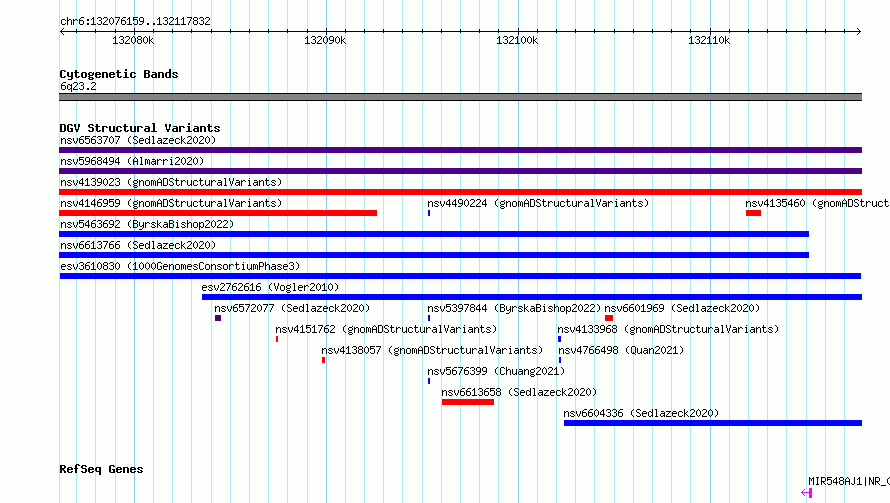Click the nsv6601969 red block marker
This screenshot has height=503, width=890.
(x=609, y=318)
